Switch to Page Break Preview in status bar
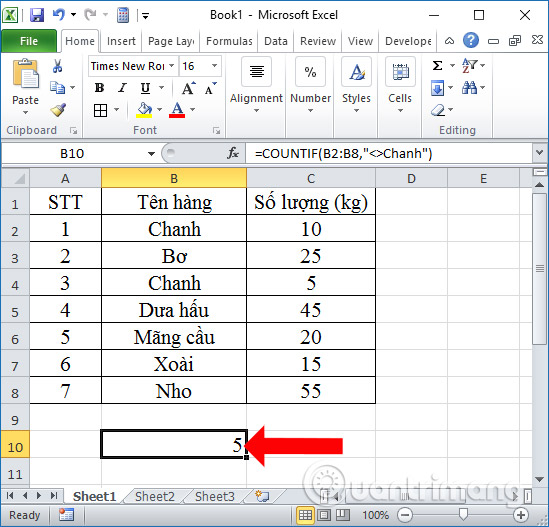 click(x=342, y=515)
